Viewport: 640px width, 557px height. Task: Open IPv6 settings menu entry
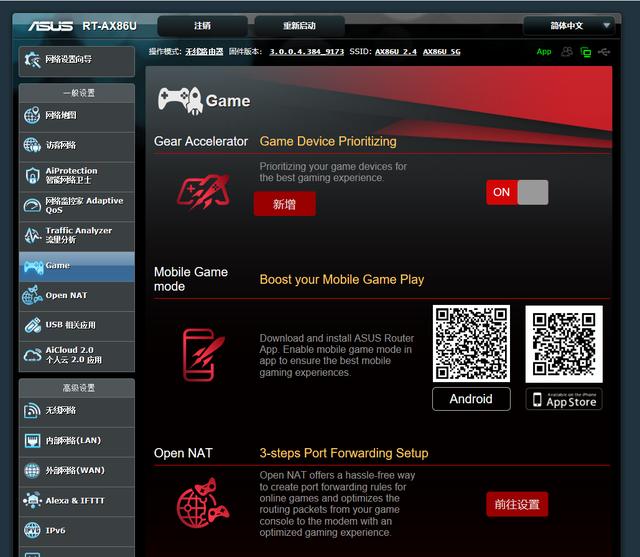tap(77, 531)
